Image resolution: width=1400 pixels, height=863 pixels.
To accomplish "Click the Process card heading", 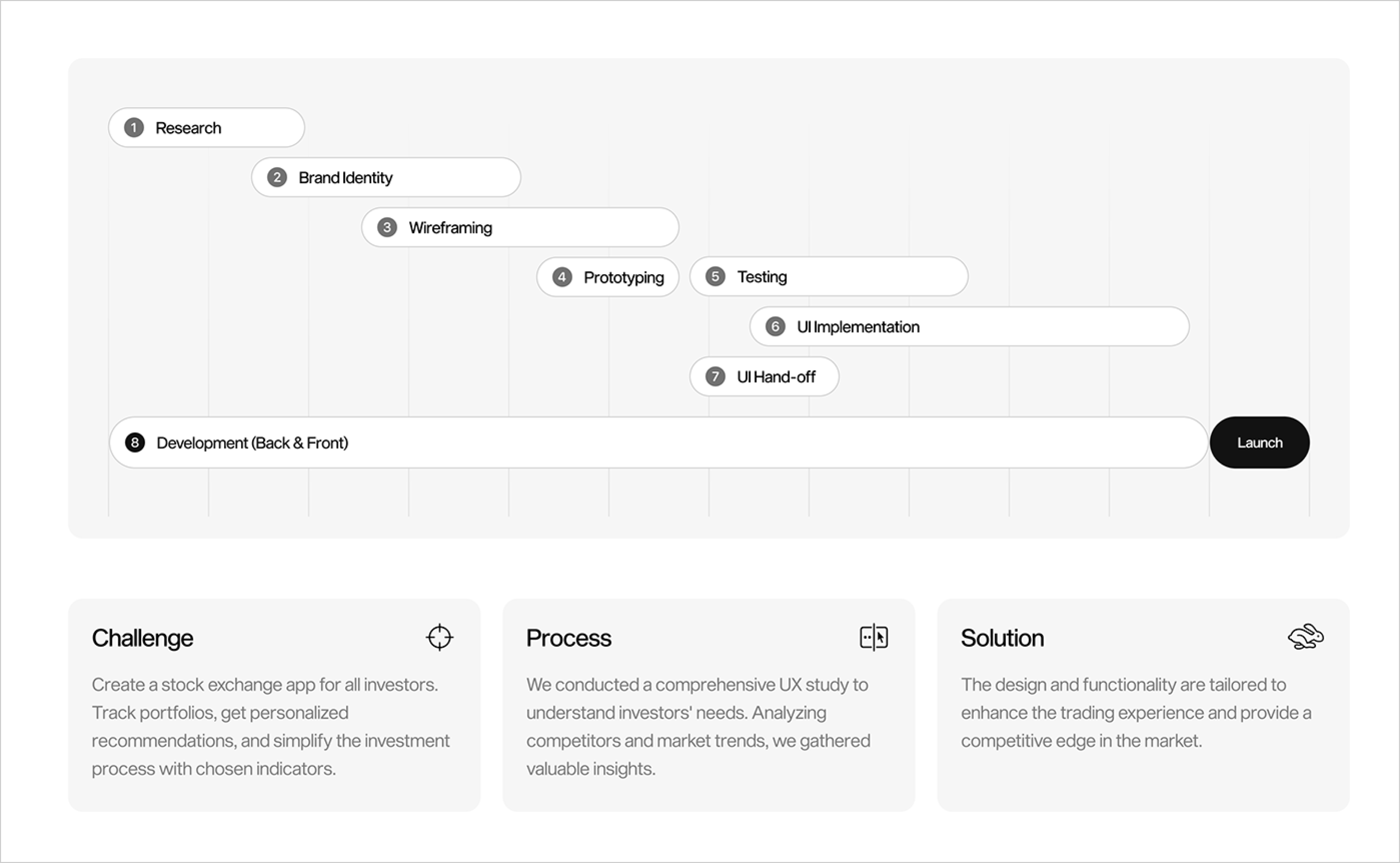I will pos(568,637).
